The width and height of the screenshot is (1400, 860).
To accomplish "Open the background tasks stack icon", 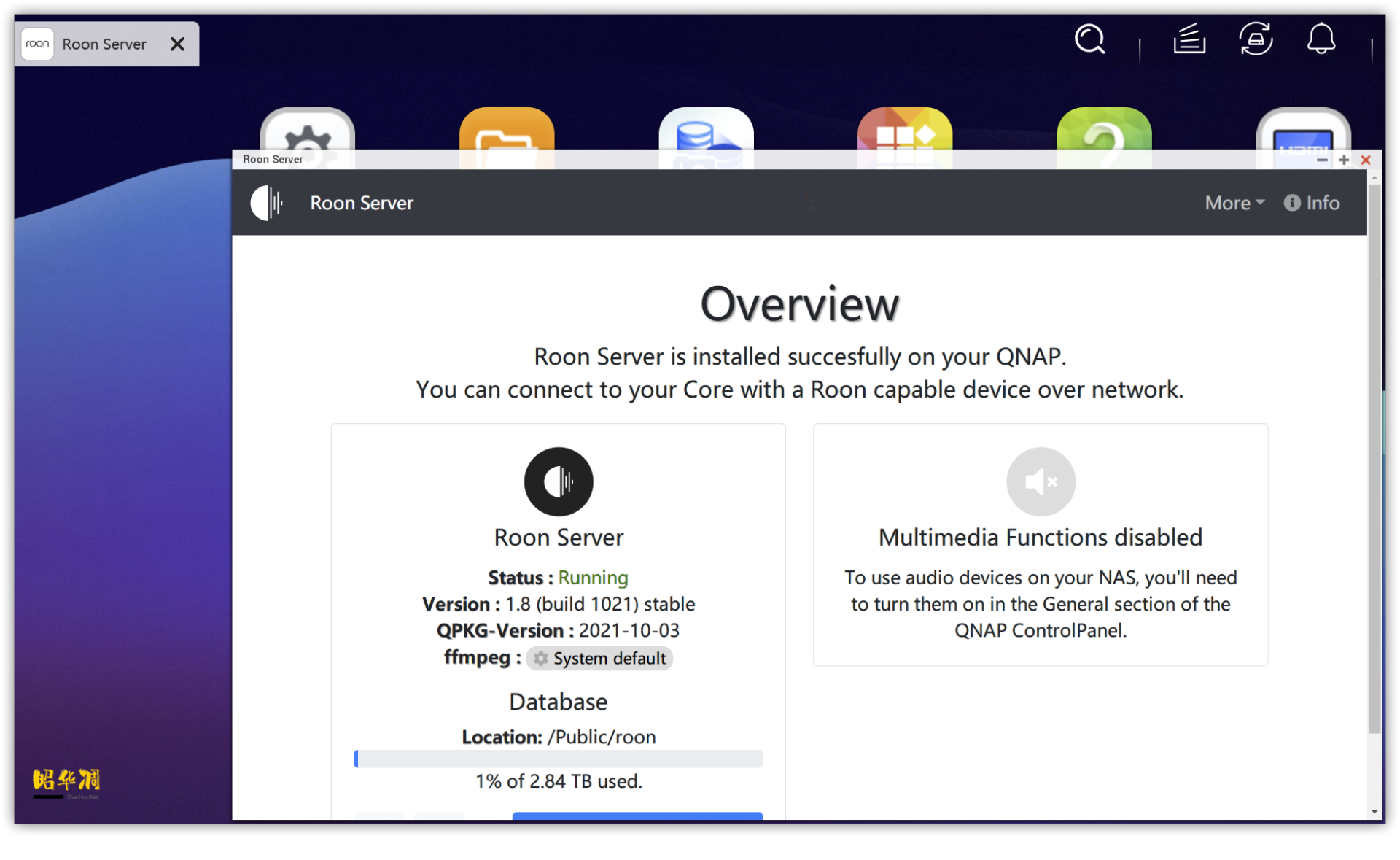I will click(x=1189, y=39).
